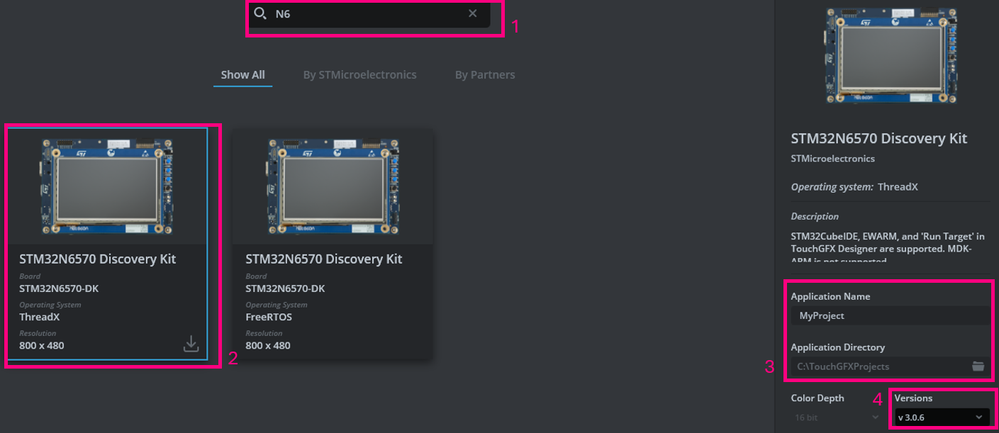Click STM32N6570-DK board name on ThreadX card

pos(59,288)
